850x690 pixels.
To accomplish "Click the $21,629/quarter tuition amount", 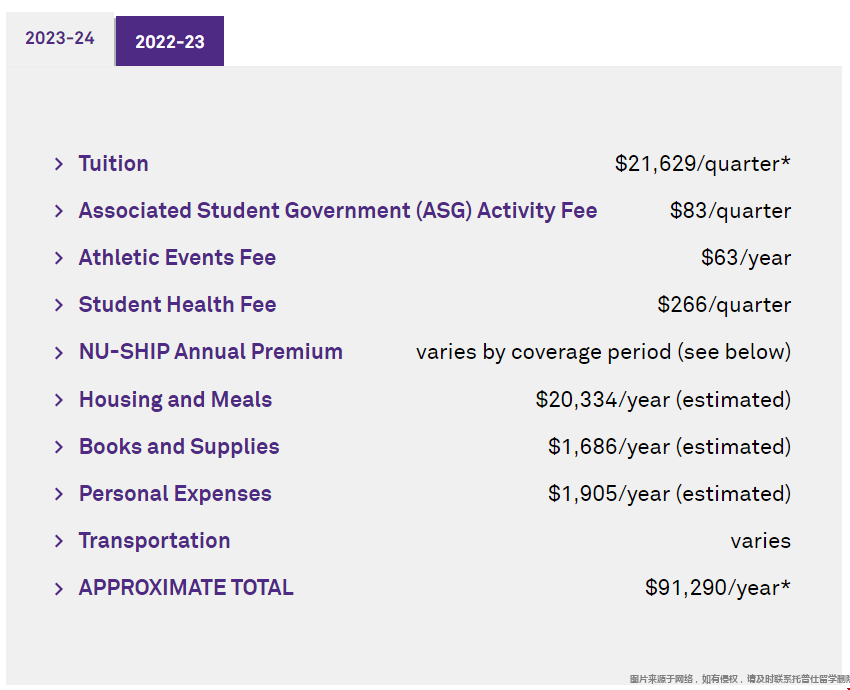I will pyautogui.click(x=703, y=164).
